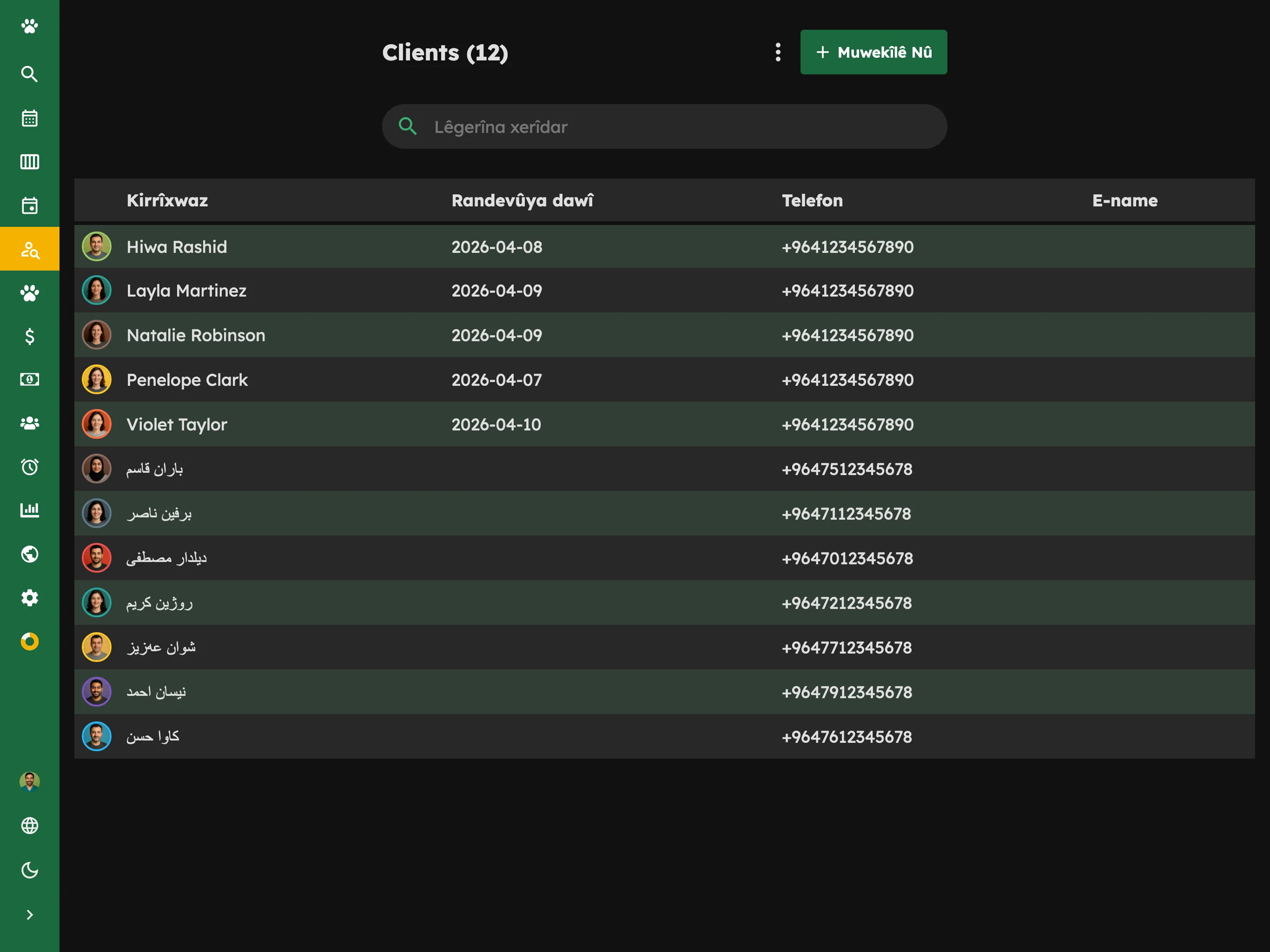Open Violet Taylor client row

coord(664,424)
